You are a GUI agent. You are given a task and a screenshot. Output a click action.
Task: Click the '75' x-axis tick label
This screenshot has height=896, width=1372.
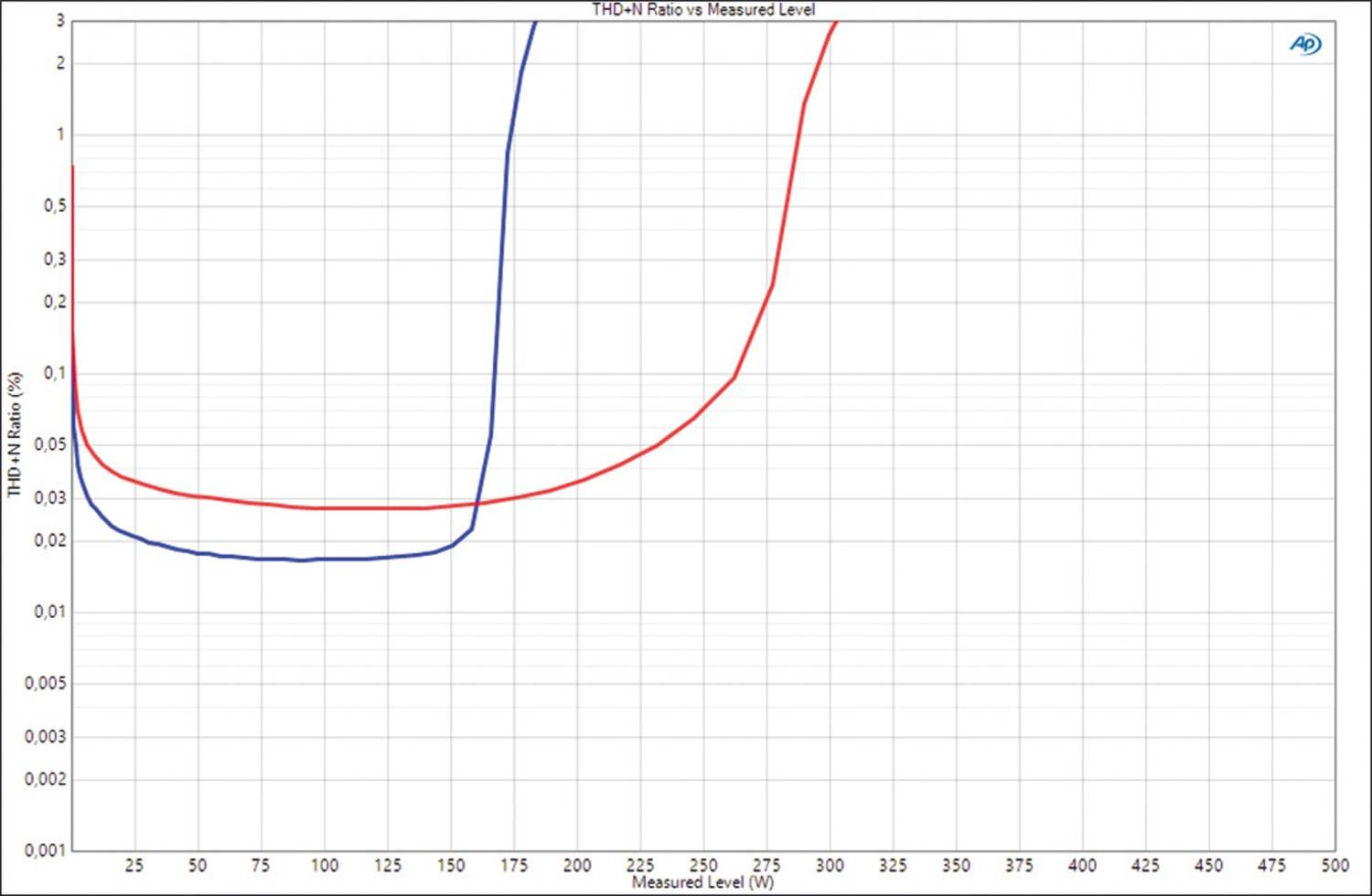point(261,865)
